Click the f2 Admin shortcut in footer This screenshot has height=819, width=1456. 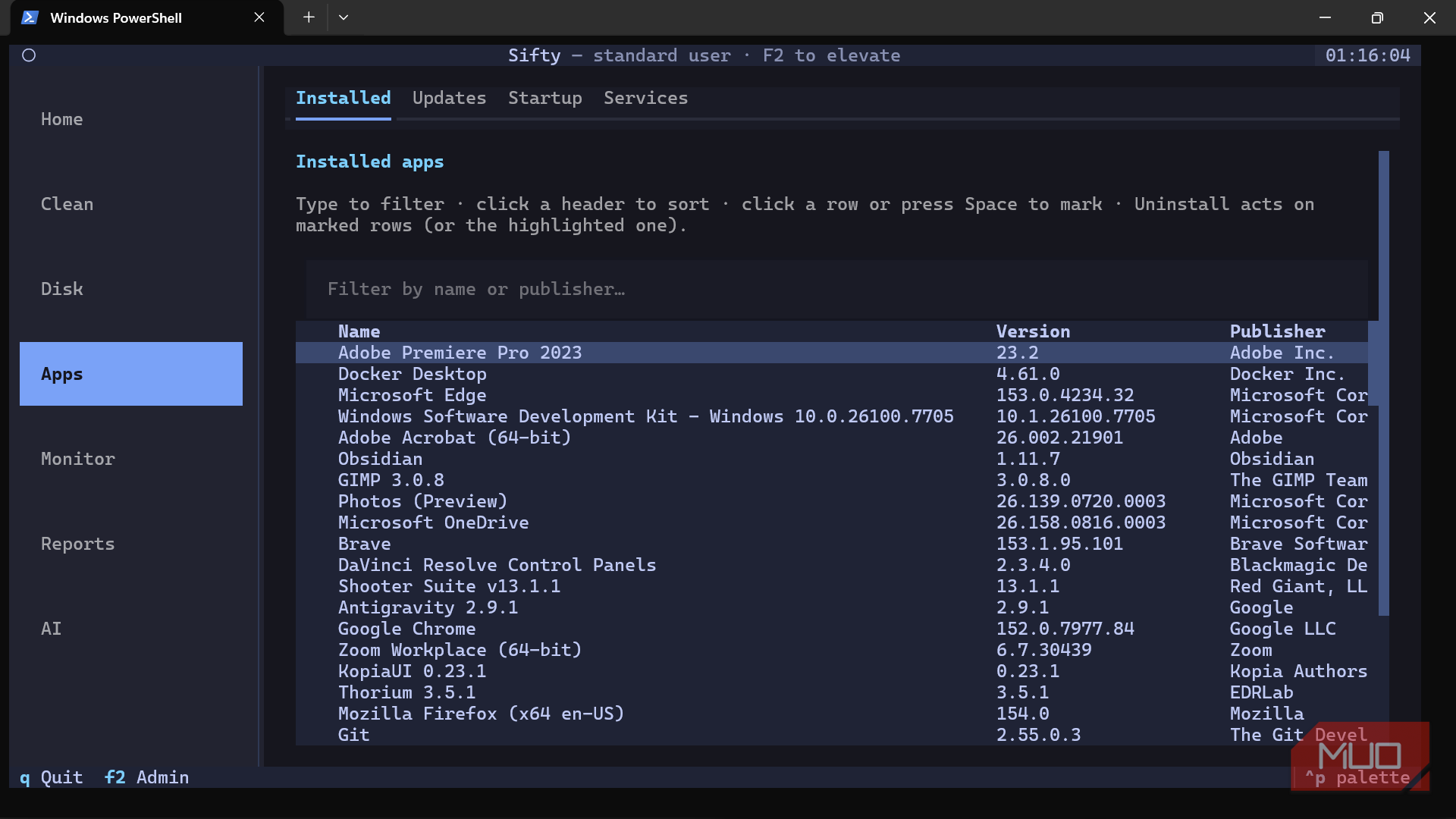(146, 777)
